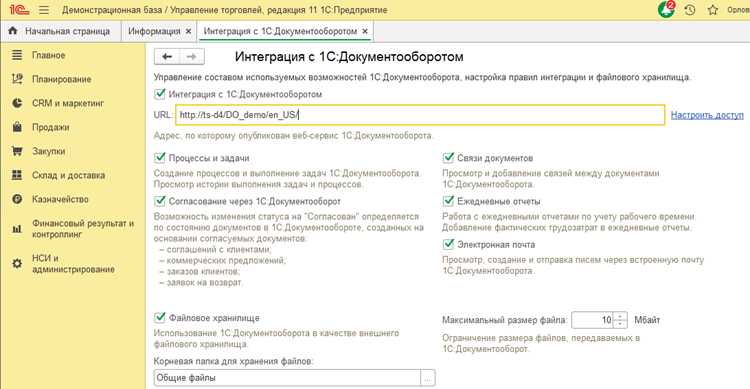Increase maximum file size stepper
Viewport: 750px width, 389px height.
[x=620, y=316]
